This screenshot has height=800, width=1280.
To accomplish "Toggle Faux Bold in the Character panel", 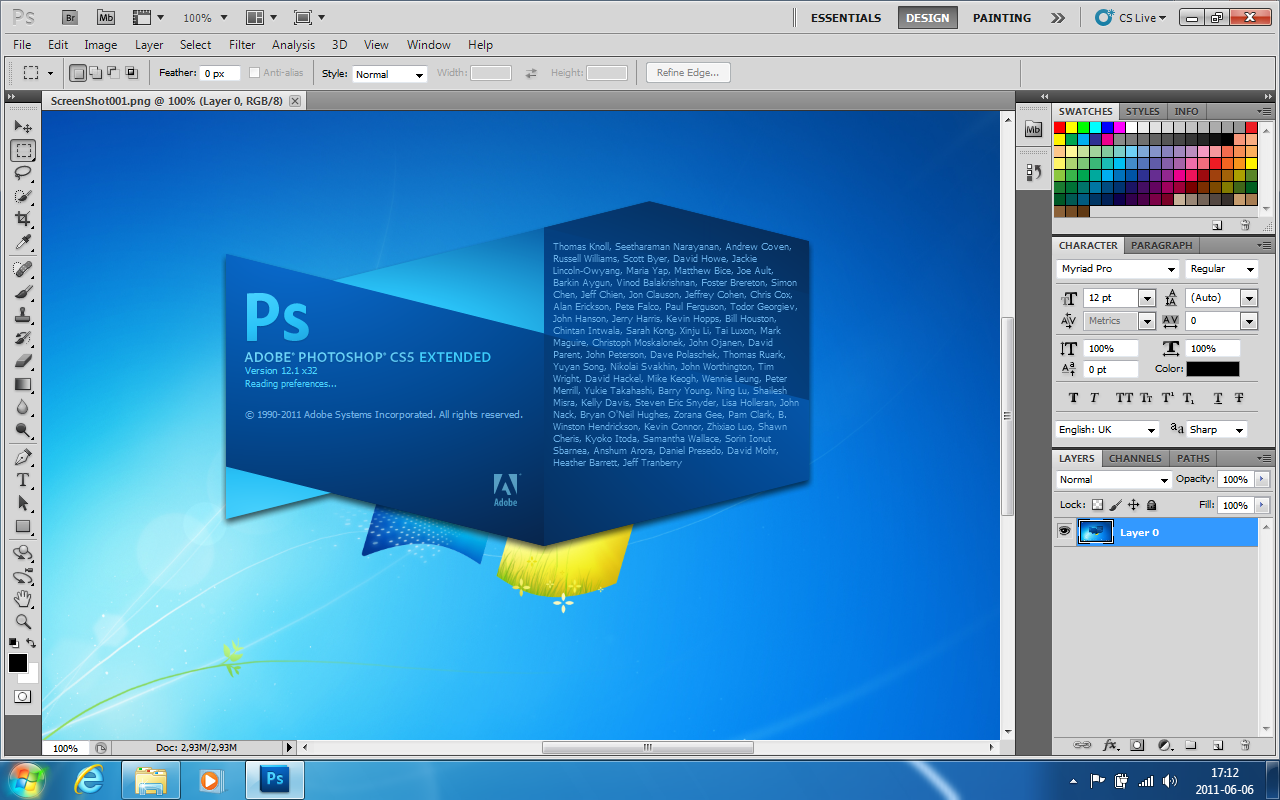I will 1074,398.
